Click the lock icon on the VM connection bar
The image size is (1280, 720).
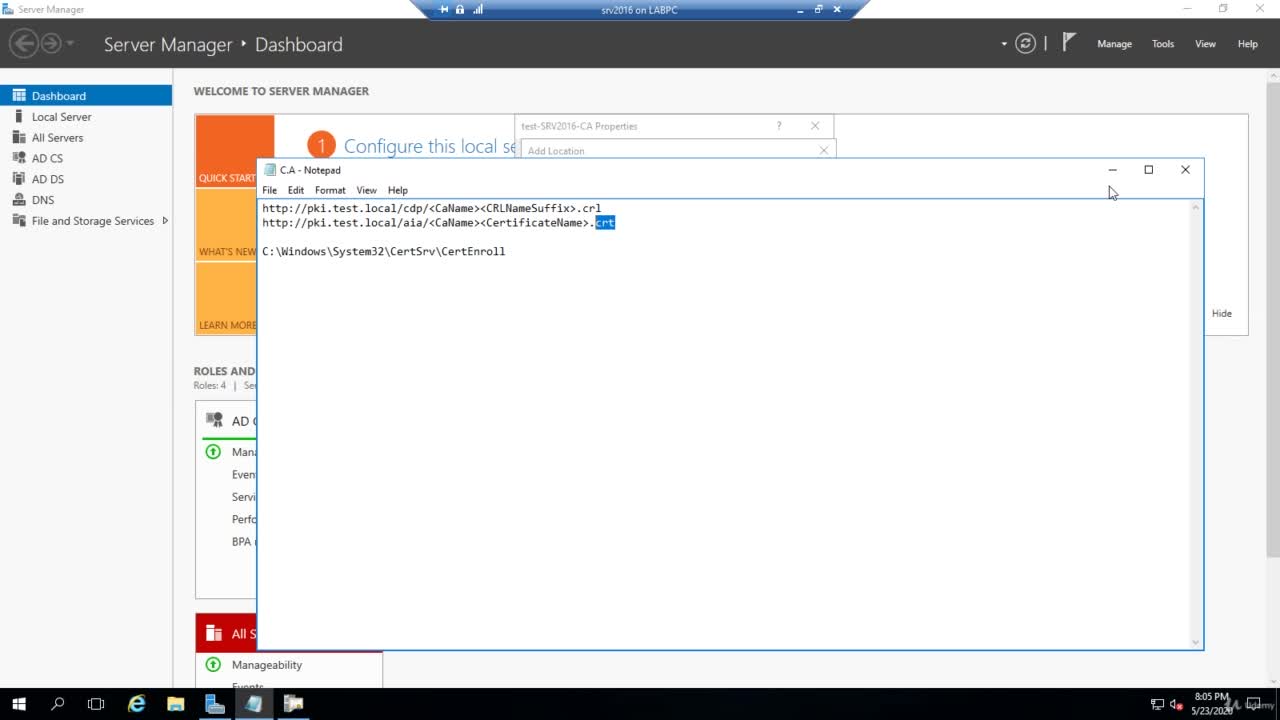pyautogui.click(x=460, y=9)
